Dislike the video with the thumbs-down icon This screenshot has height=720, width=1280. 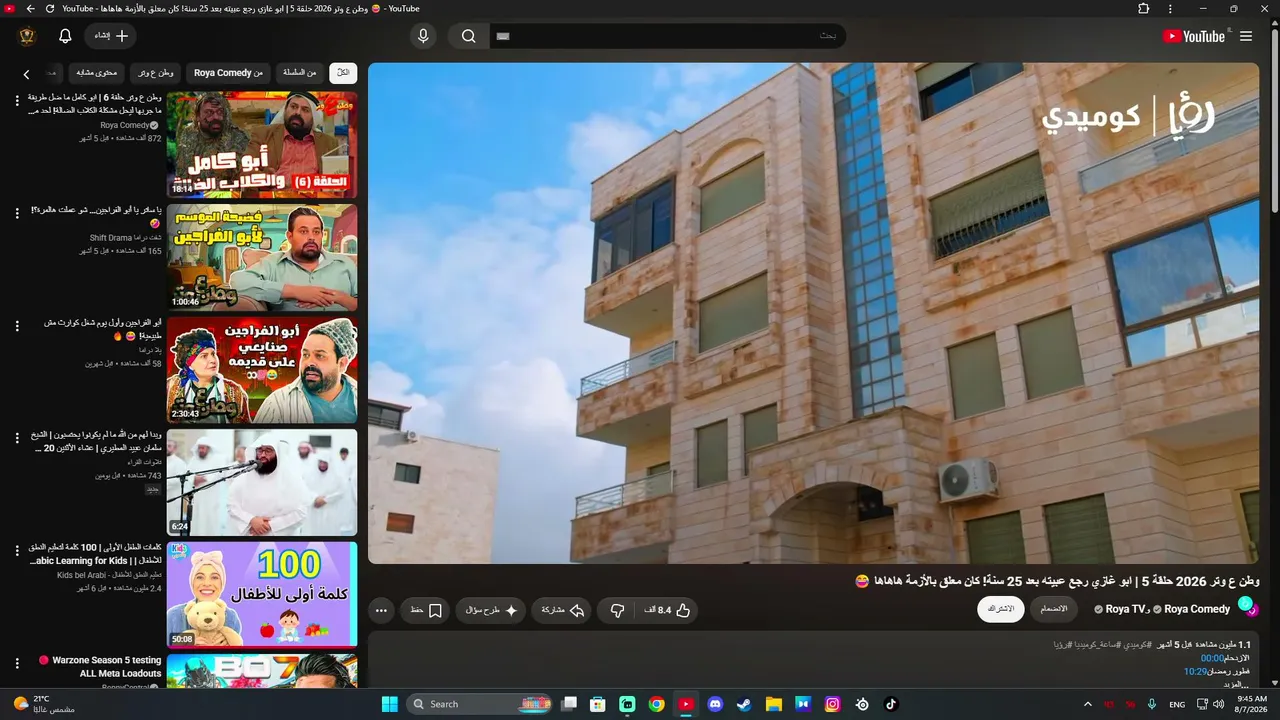click(617, 610)
